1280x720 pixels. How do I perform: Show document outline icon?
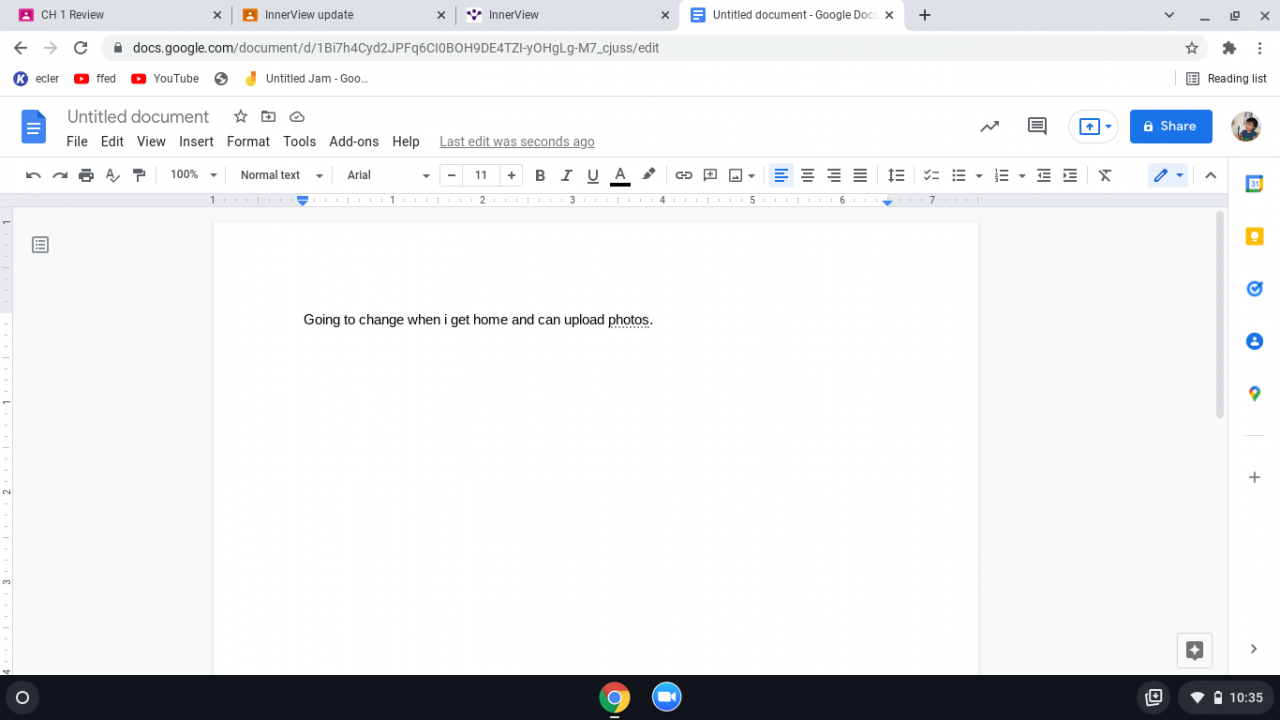(40, 244)
